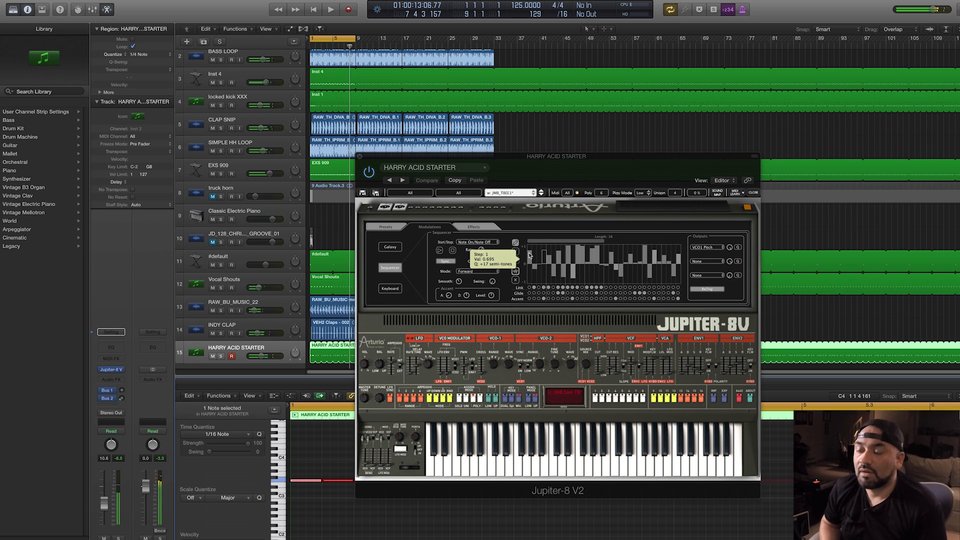The image size is (960, 540).
Task: Switch to the Effects tab in Jupiter-8V
Action: coord(473,227)
